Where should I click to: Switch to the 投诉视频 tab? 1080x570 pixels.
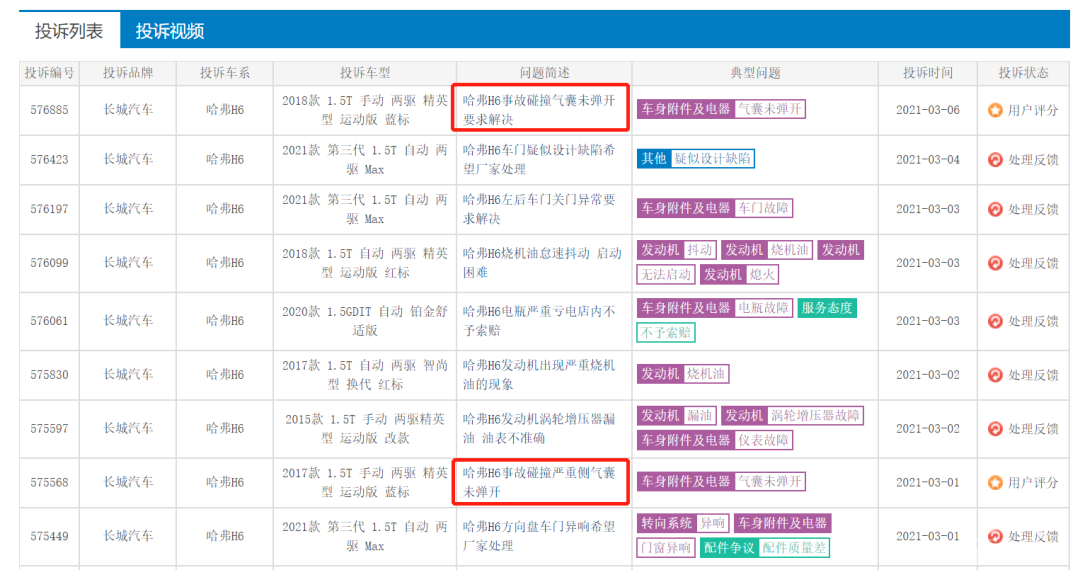[x=169, y=31]
